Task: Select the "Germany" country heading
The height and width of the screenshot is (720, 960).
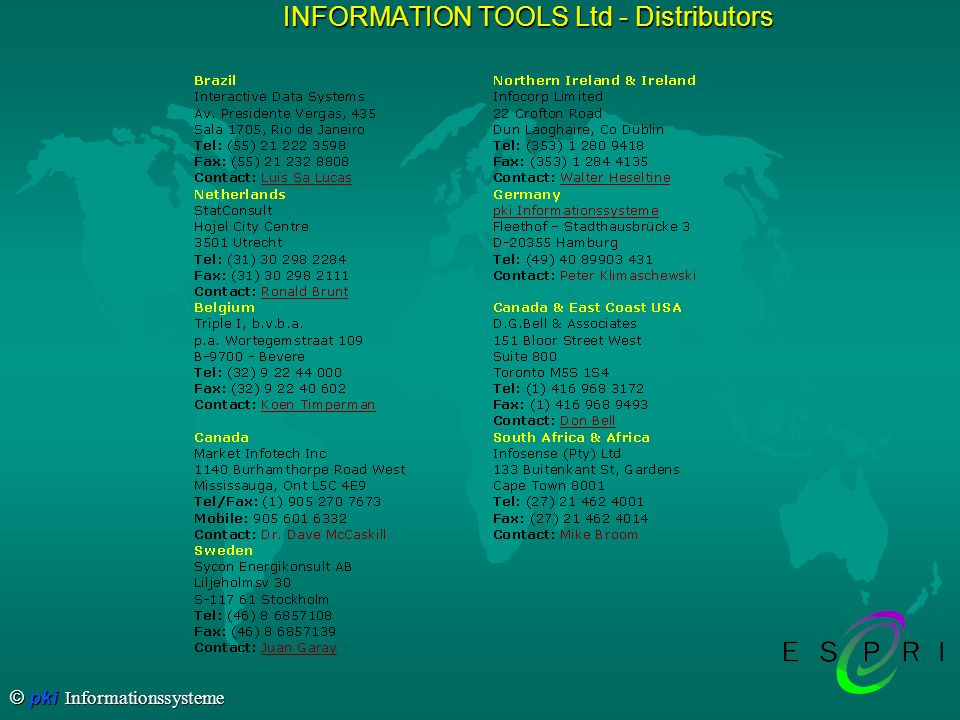Action: coord(527,195)
